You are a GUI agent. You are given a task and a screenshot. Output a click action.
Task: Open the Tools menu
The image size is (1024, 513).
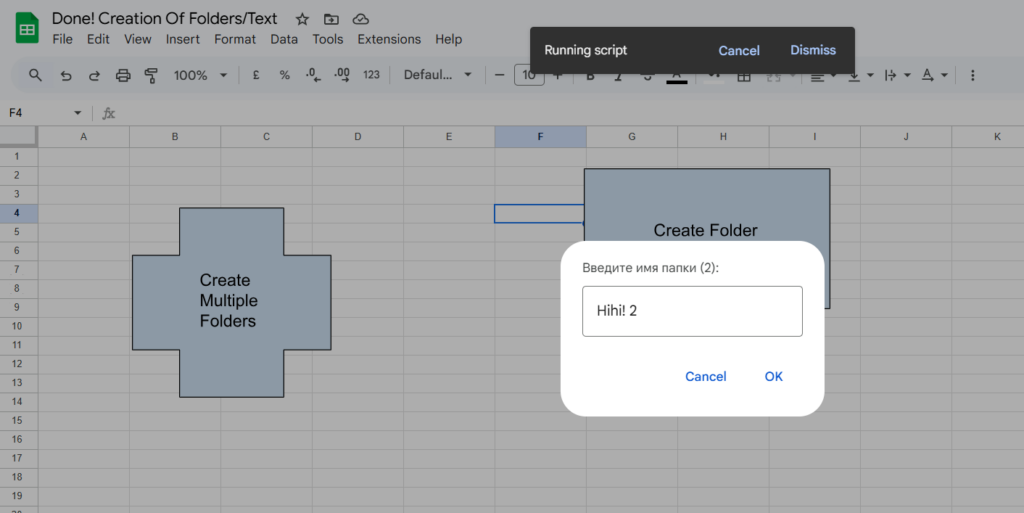328,39
